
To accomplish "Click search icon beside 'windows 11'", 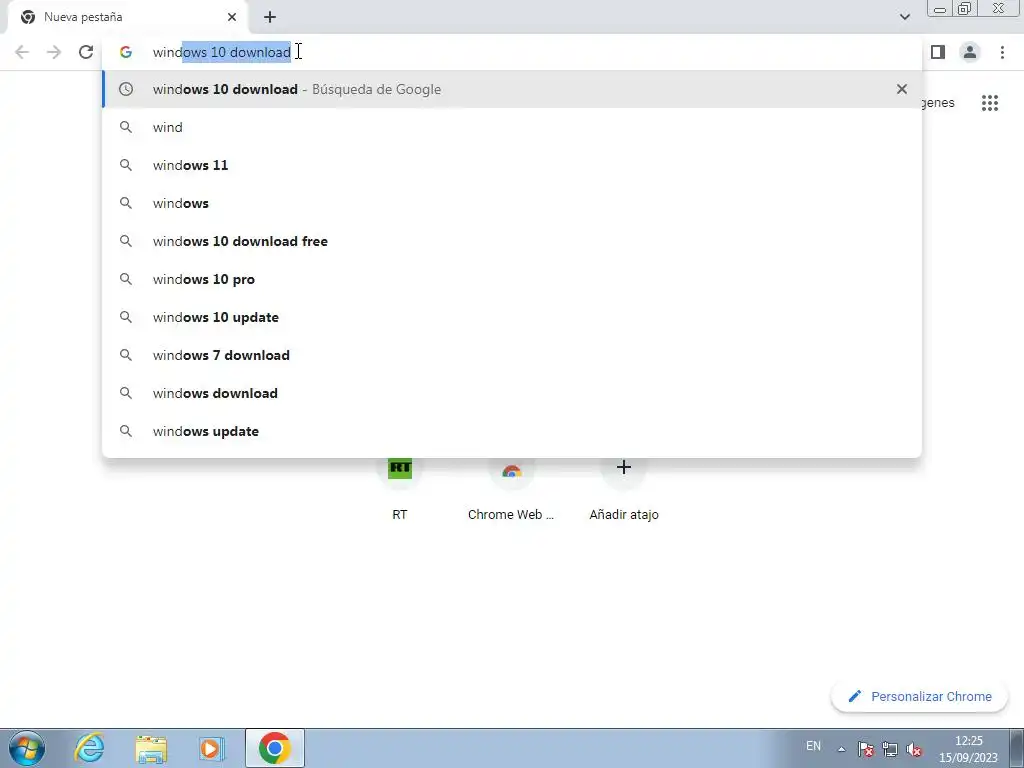I will pyautogui.click(x=126, y=165).
